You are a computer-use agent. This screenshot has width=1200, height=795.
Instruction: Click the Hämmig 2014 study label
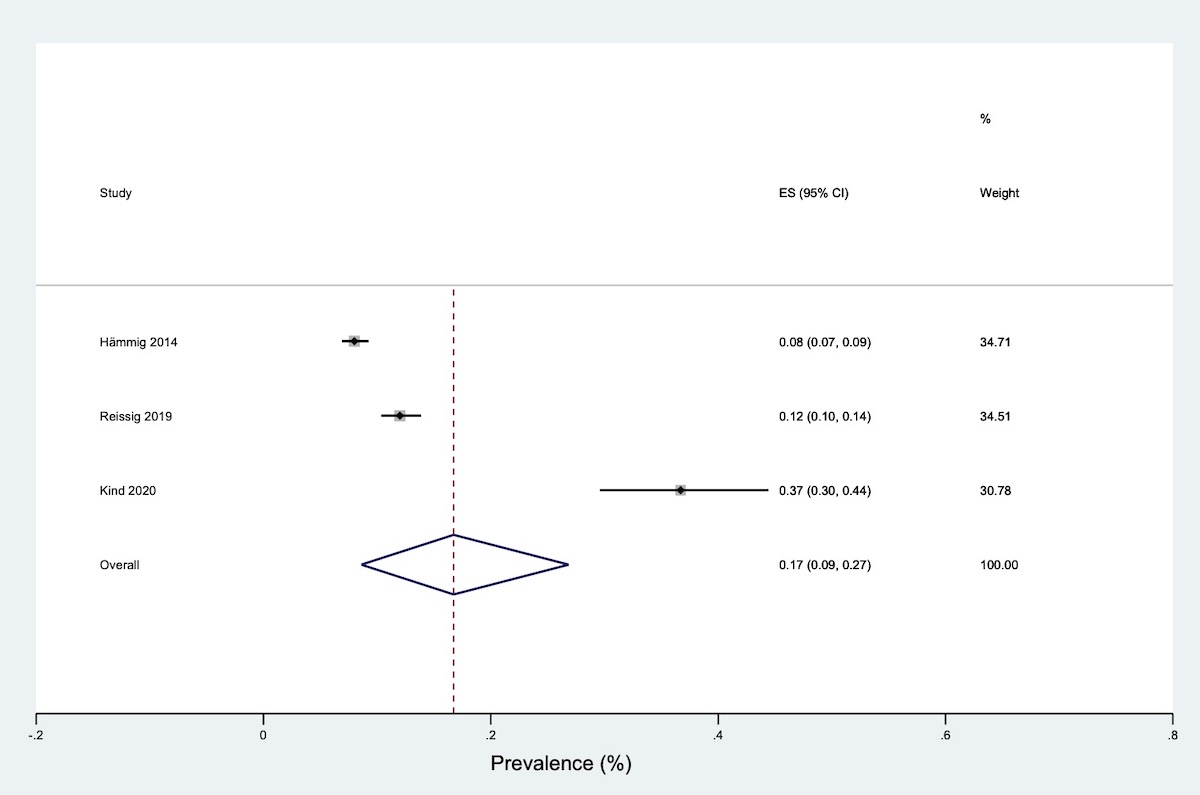(138, 342)
